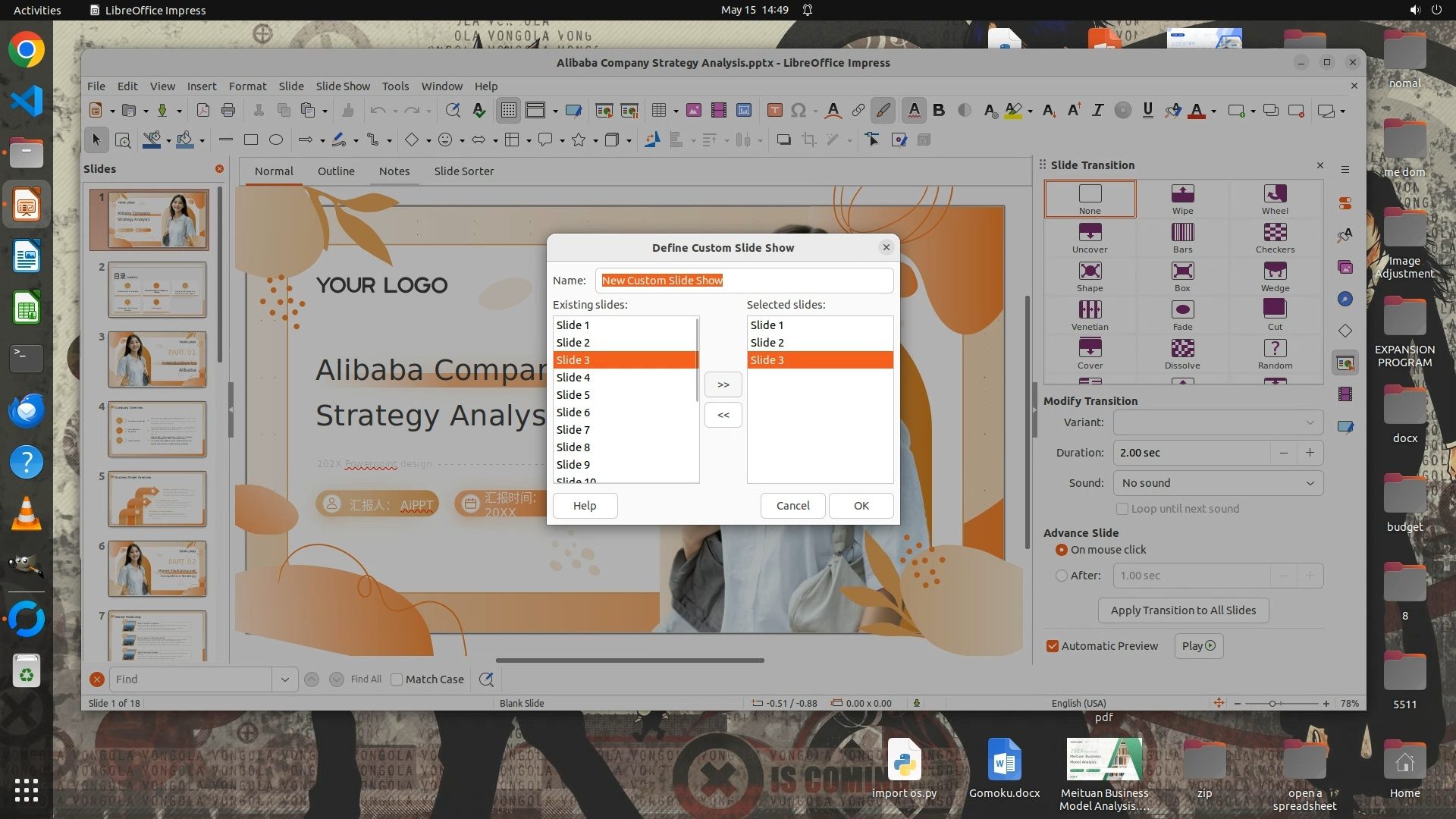
Task: Click the Print toolbar icon
Action: click(x=228, y=111)
